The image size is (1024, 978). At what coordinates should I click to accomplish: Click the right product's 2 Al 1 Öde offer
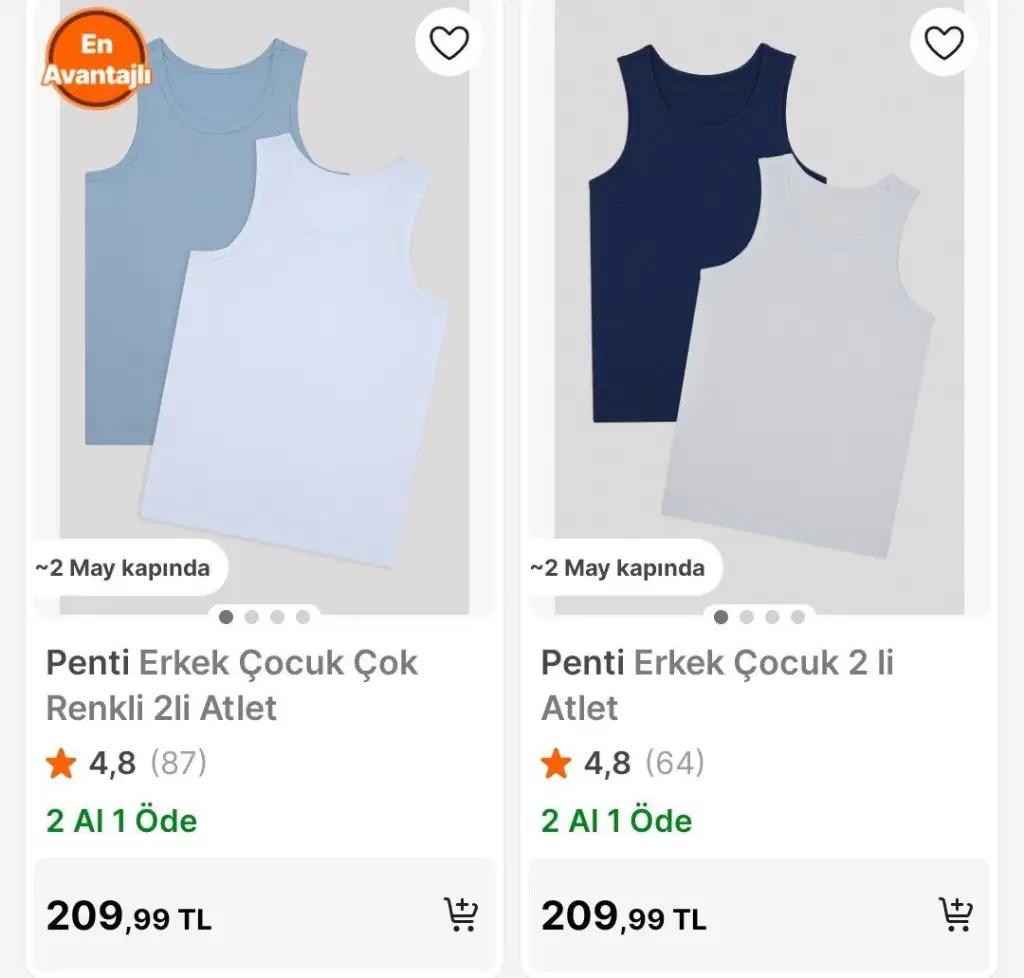pyautogui.click(x=617, y=821)
